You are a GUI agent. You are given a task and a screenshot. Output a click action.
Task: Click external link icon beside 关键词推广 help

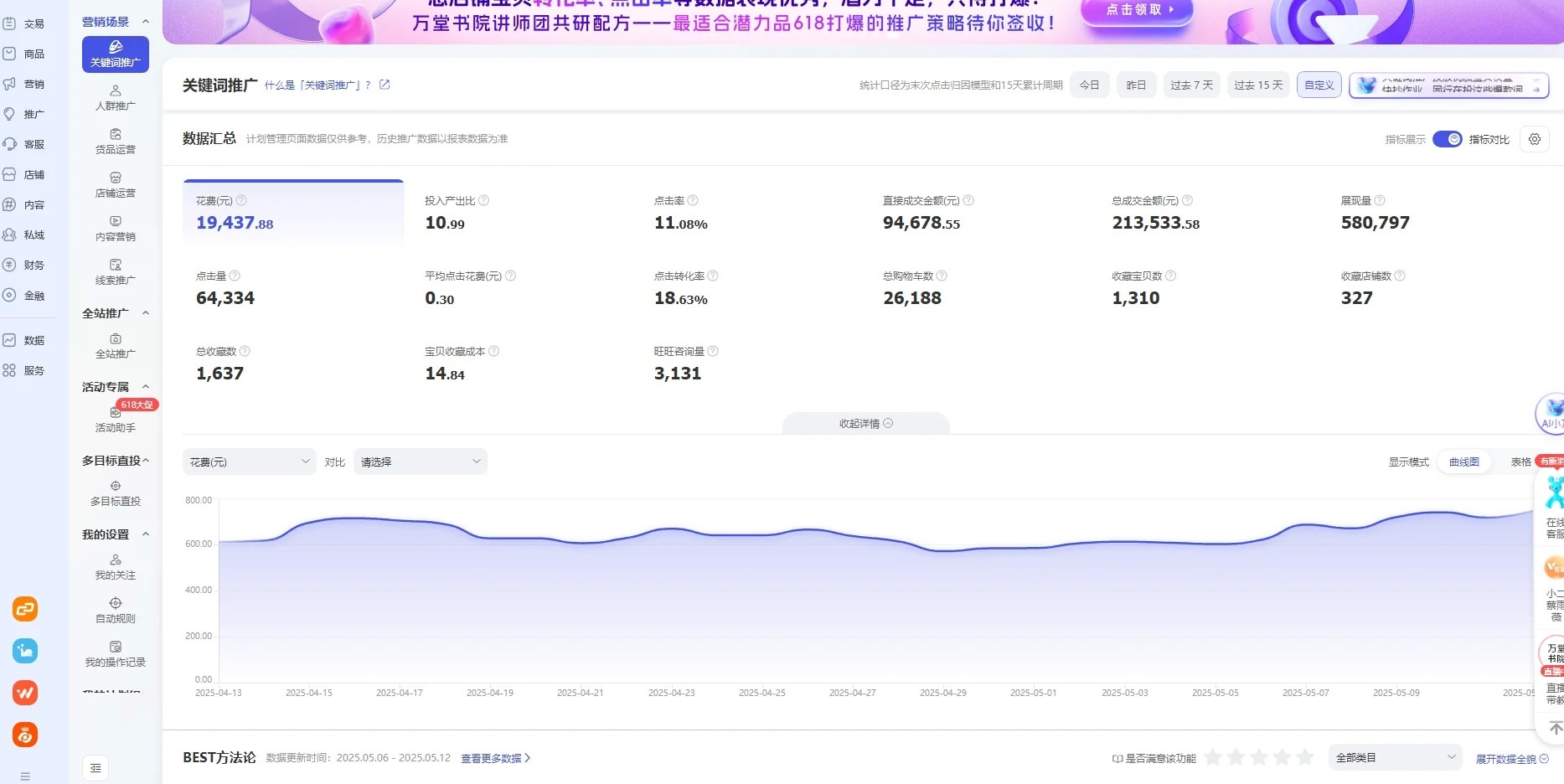[385, 85]
